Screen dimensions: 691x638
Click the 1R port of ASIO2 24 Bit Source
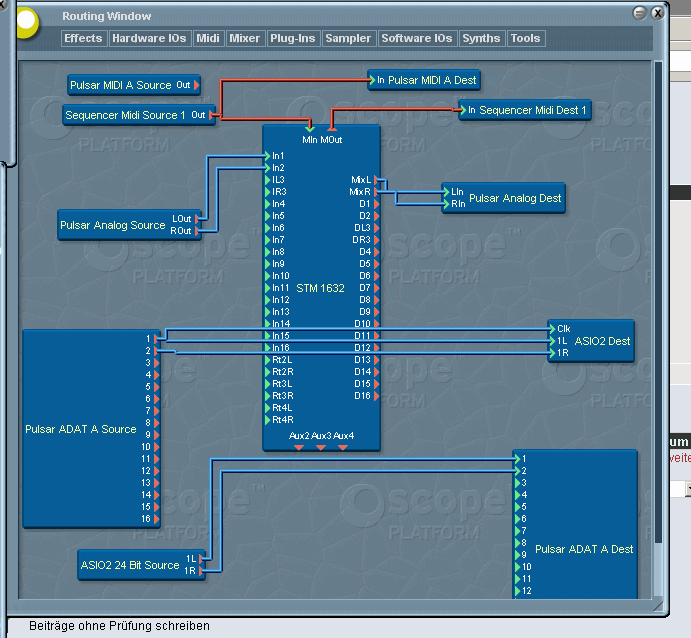point(201,571)
